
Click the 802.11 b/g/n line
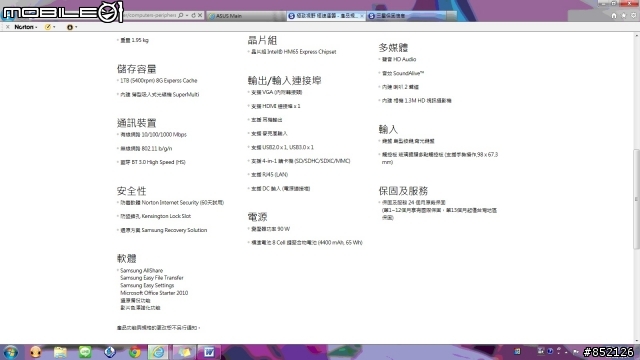pyautogui.click(x=146, y=149)
